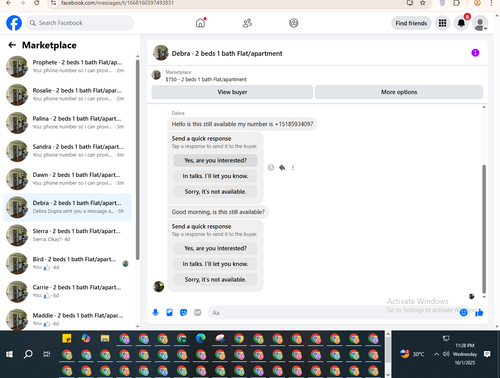Open the Rosalie conversation
Screen dimensions: 500x378
67,94
